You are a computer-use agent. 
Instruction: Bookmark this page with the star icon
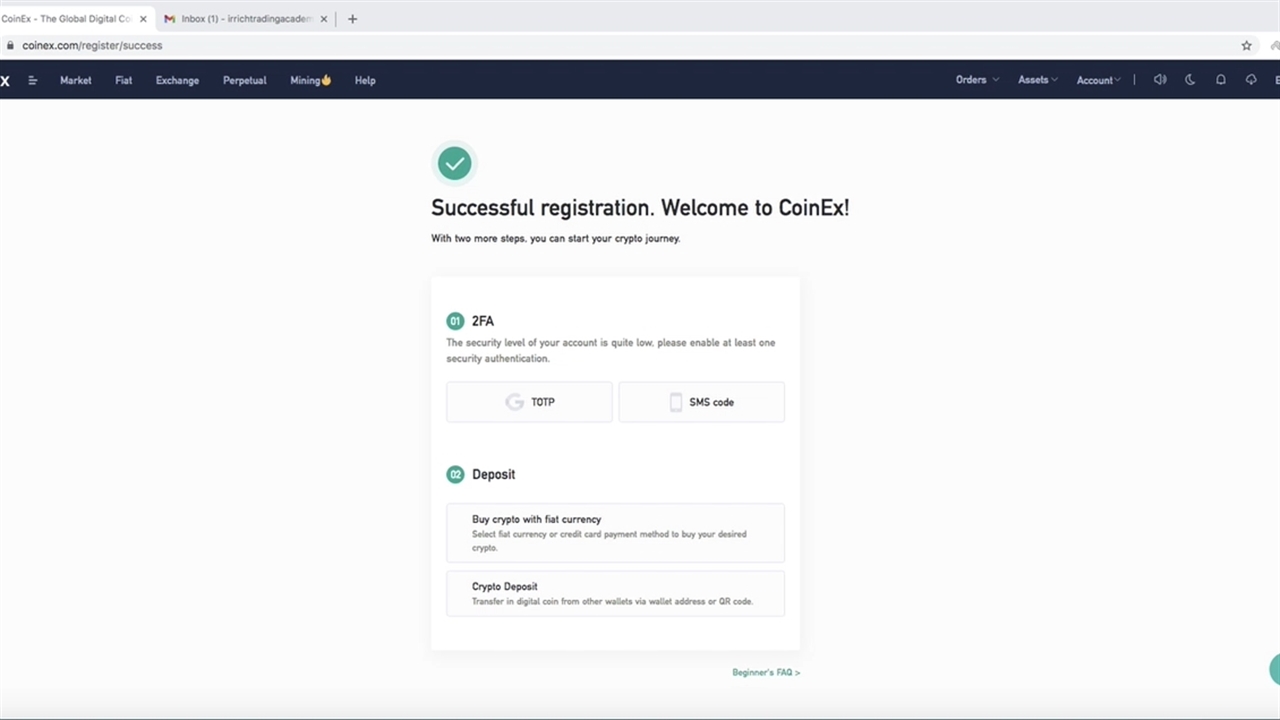[1246, 45]
